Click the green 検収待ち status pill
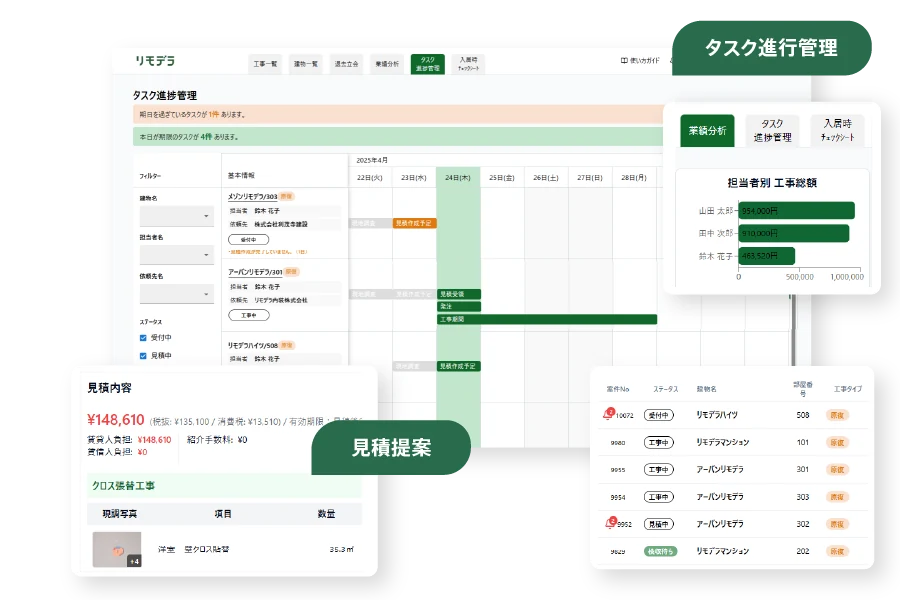The width and height of the screenshot is (900, 600). tap(660, 551)
